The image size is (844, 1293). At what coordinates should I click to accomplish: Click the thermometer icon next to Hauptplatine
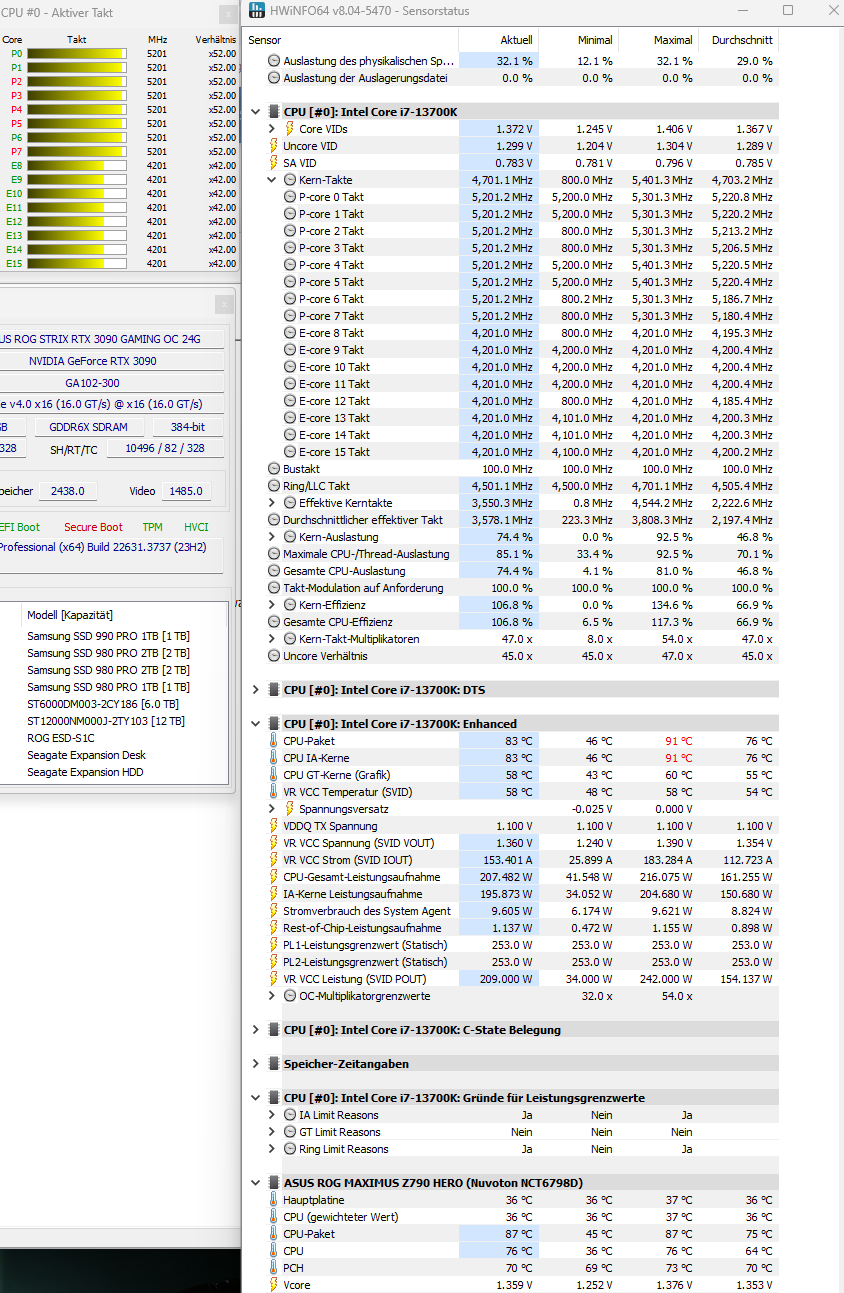point(274,1200)
